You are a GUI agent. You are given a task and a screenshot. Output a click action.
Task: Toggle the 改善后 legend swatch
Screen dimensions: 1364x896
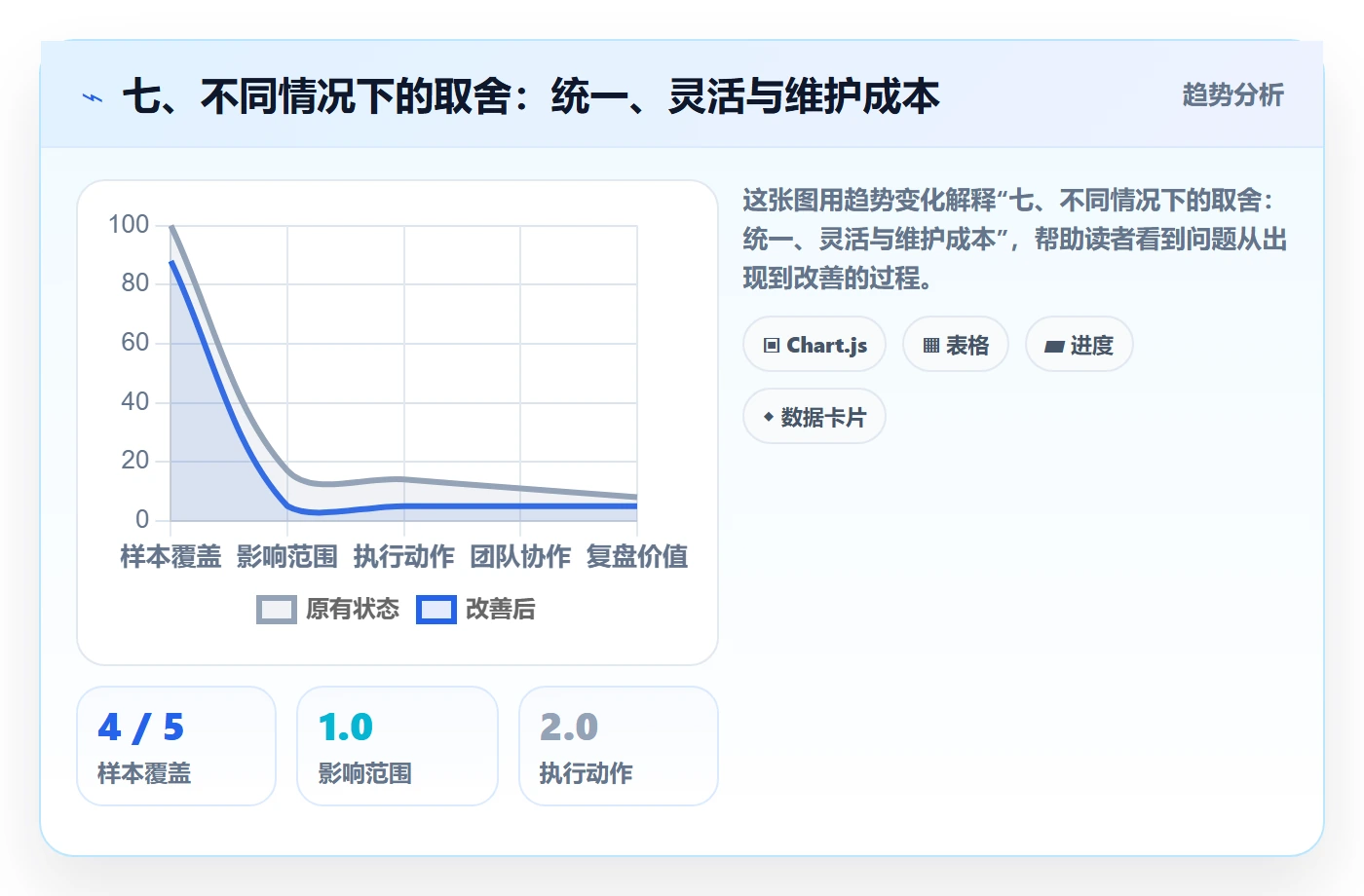pos(436,610)
